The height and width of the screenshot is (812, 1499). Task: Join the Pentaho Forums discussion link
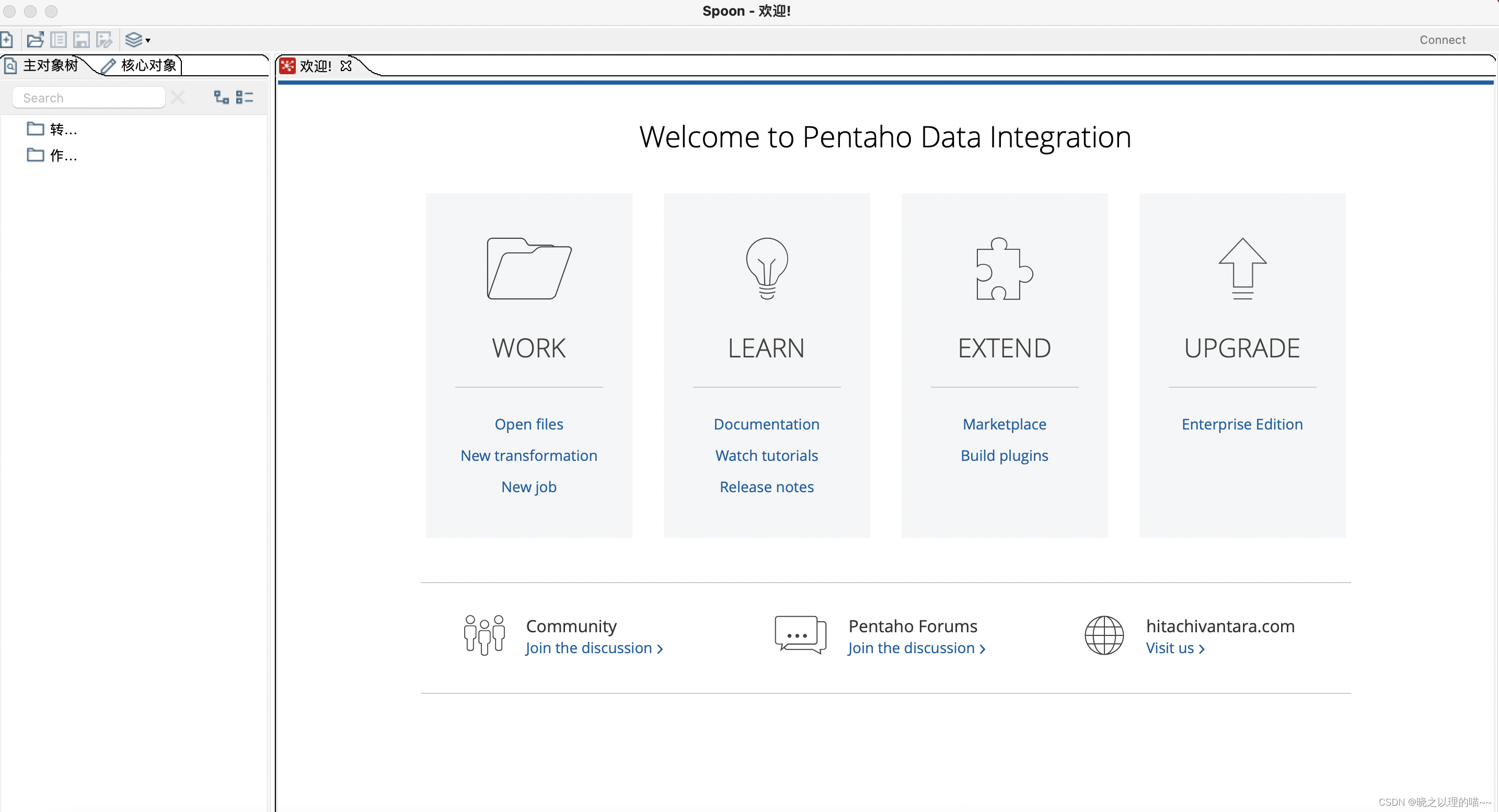point(917,648)
